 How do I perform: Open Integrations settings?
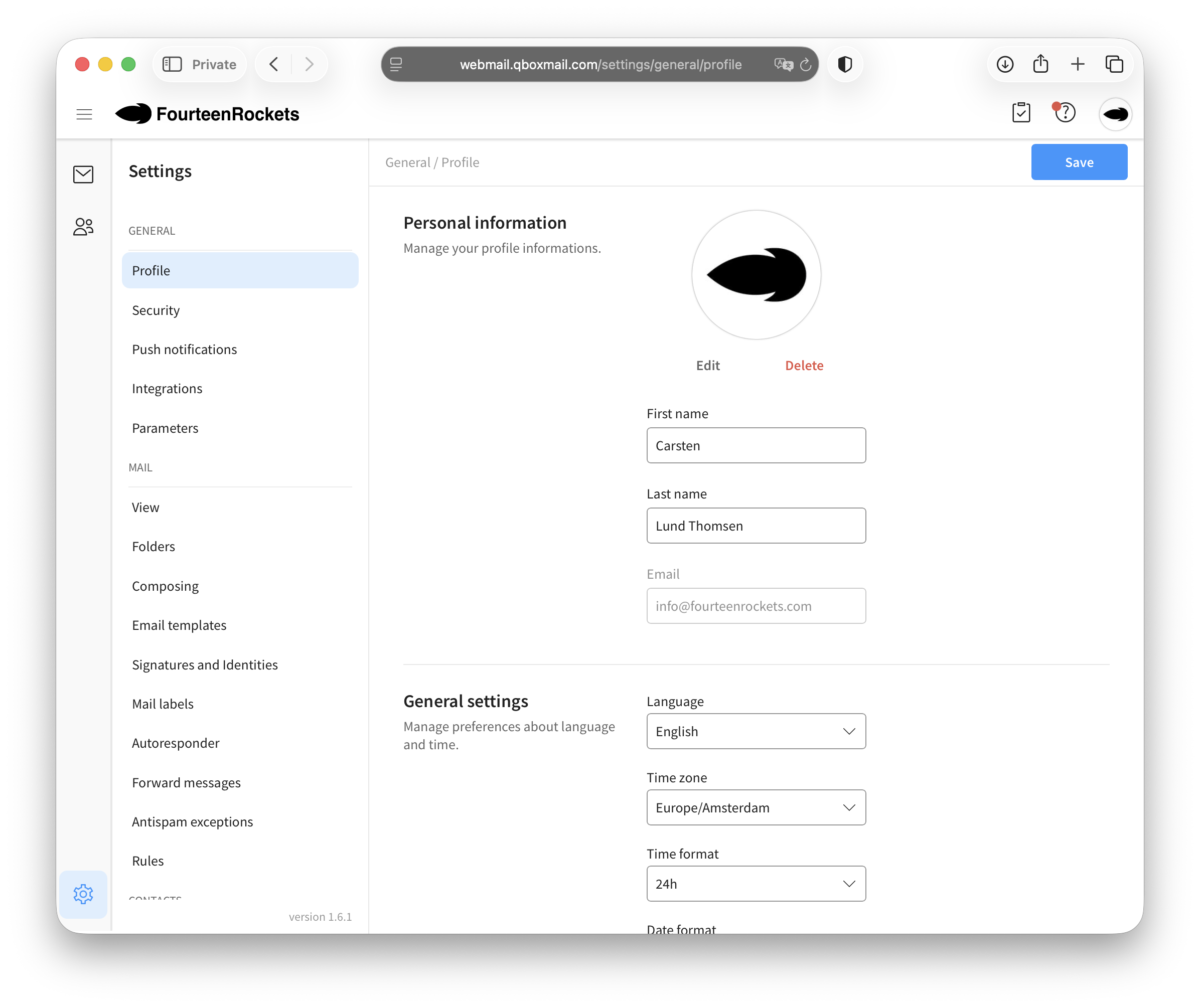pyautogui.click(x=240, y=389)
